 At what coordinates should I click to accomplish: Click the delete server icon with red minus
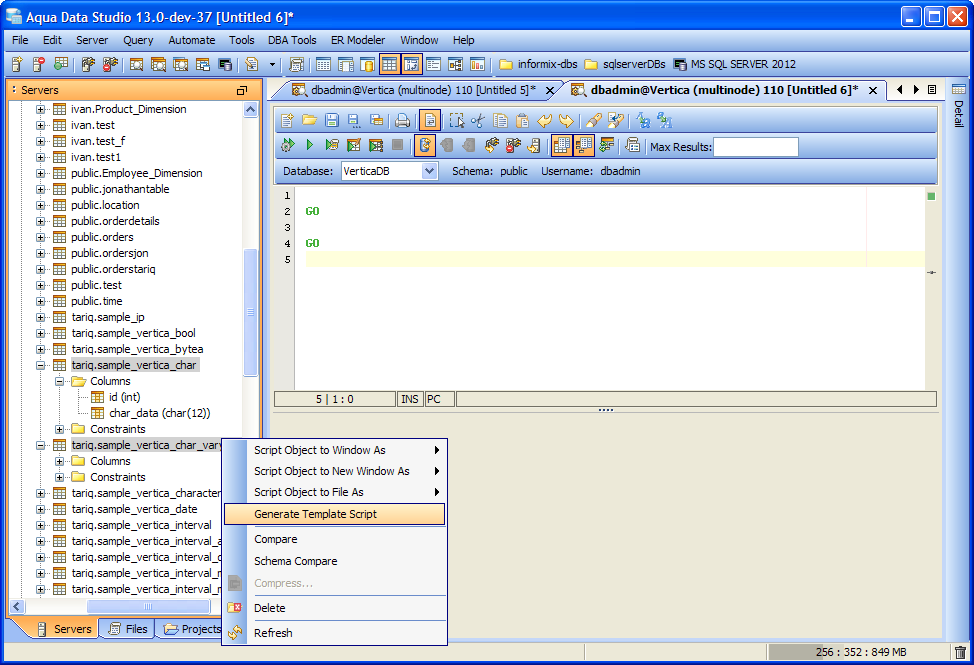click(x=39, y=64)
